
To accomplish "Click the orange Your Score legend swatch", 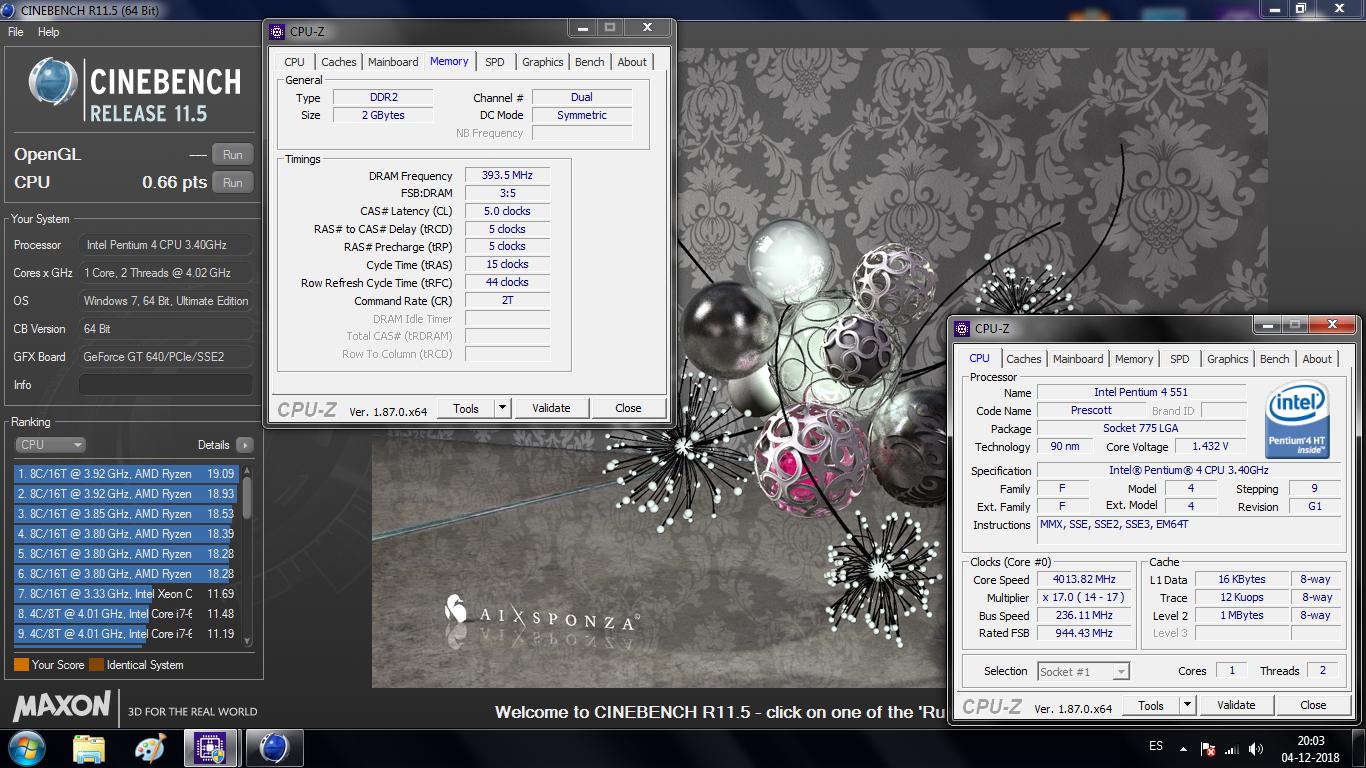I will click(x=21, y=665).
